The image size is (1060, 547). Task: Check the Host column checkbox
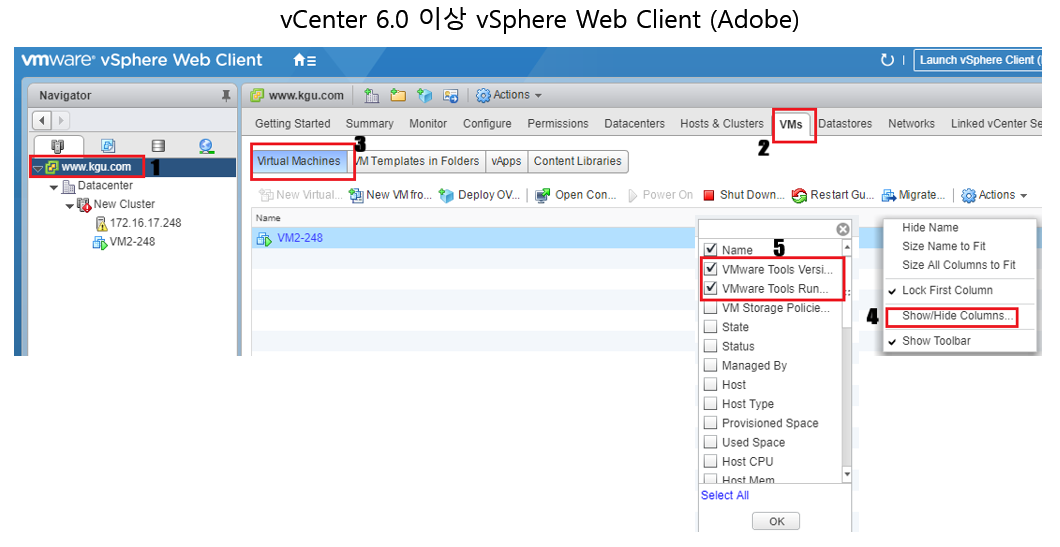click(x=710, y=384)
